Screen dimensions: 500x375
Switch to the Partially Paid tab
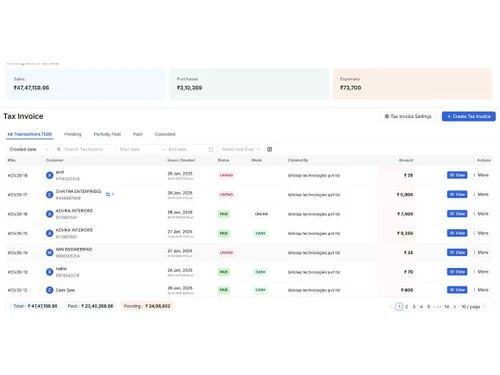point(107,134)
